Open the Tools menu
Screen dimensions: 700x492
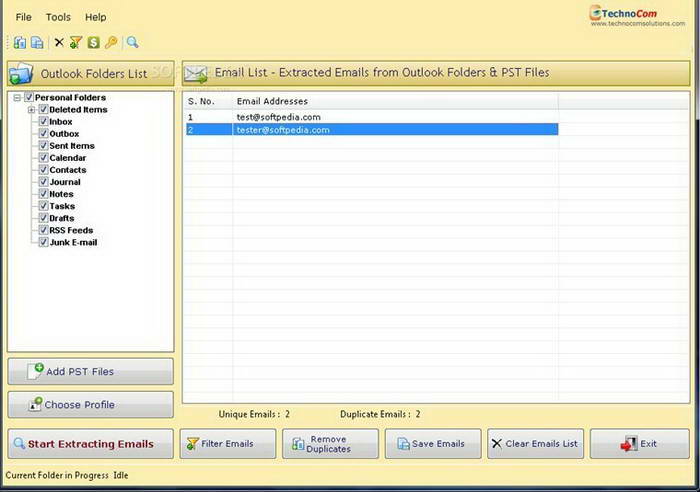tap(58, 17)
